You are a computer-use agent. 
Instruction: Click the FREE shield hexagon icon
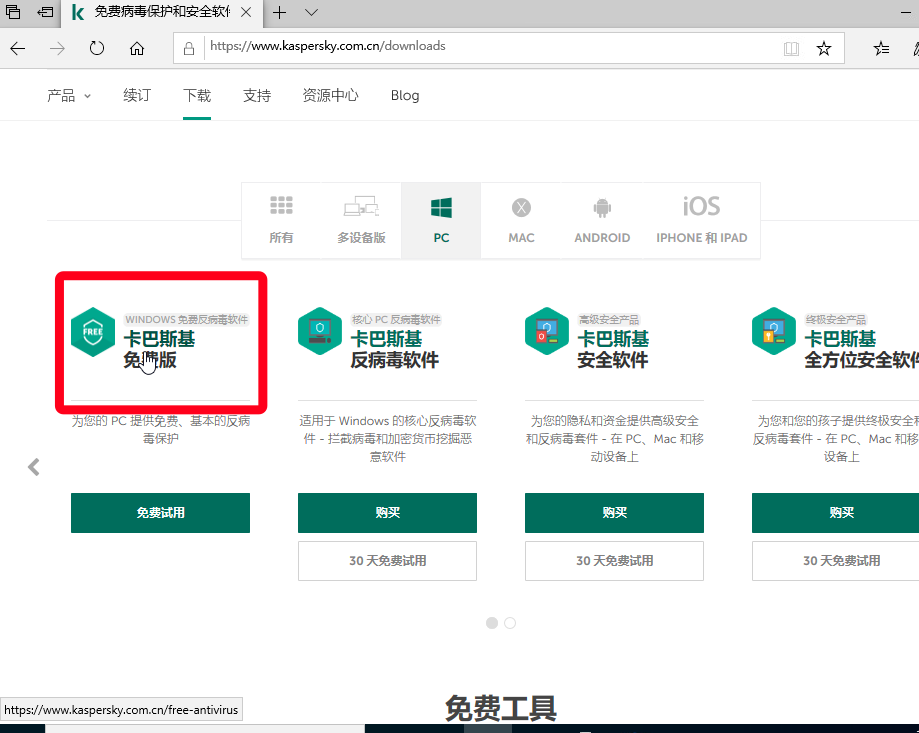(x=93, y=332)
